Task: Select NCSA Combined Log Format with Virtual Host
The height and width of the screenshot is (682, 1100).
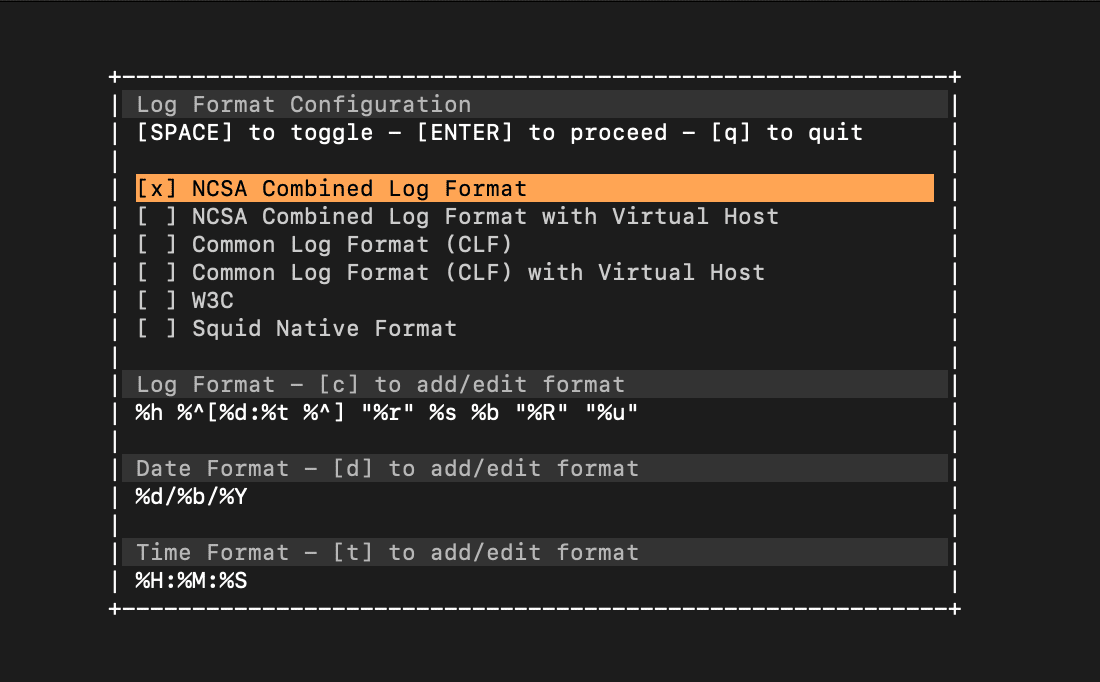Action: 485,217
